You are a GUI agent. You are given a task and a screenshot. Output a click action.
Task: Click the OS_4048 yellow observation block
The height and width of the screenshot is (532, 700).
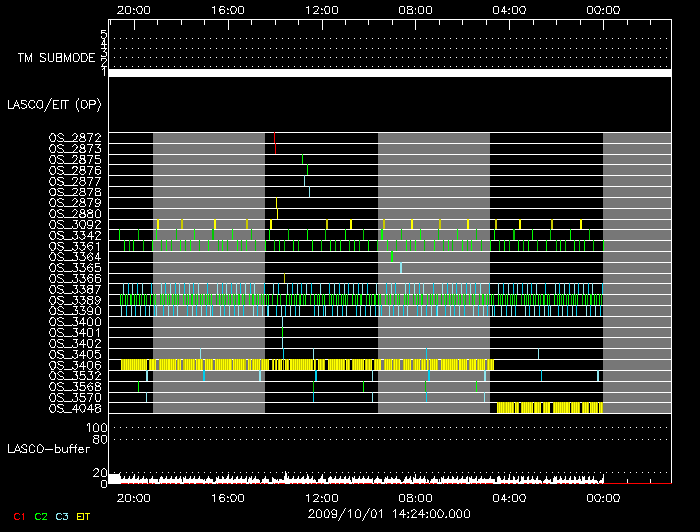(549, 408)
